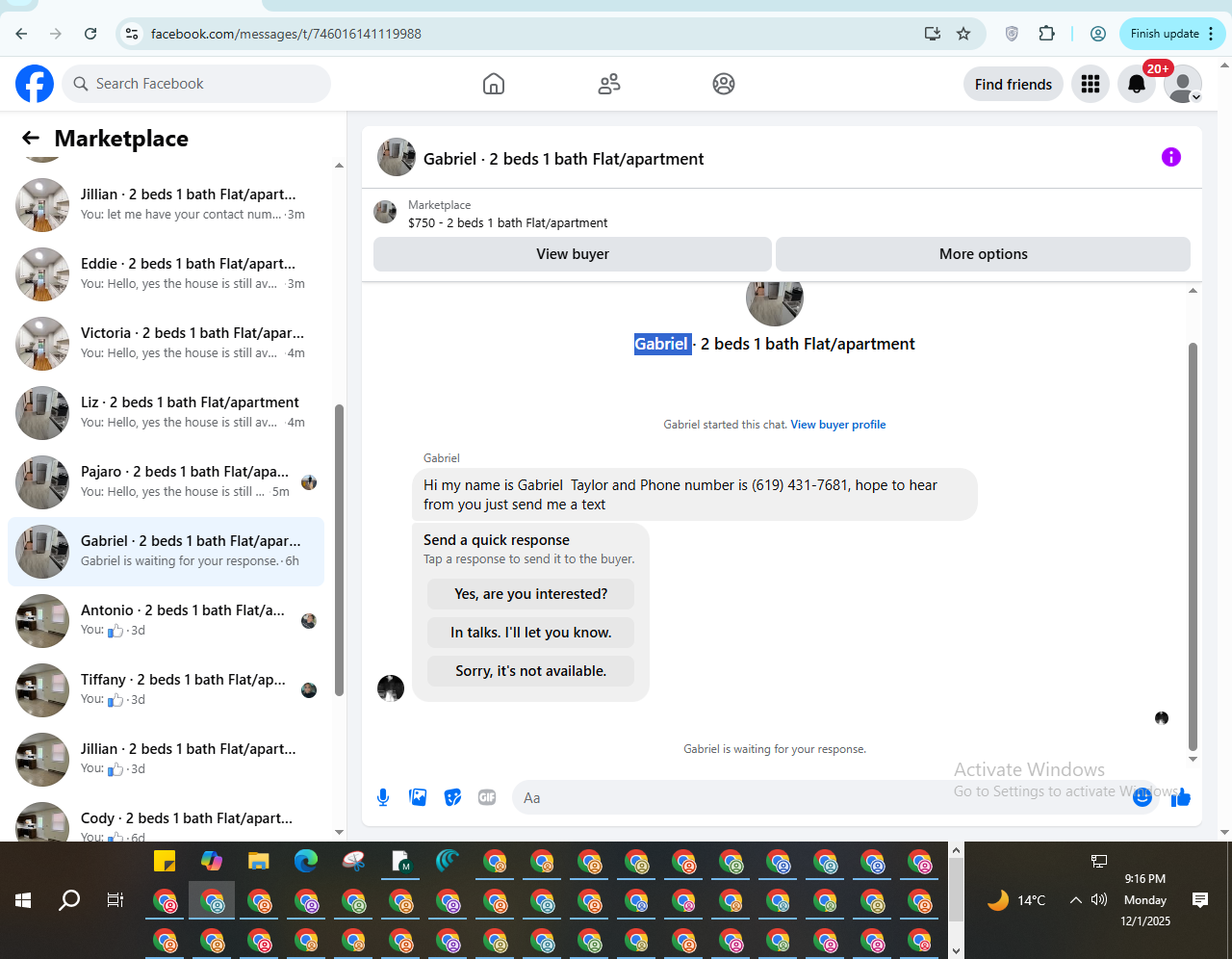Click the browser forward arrow
Viewport: 1232px width, 959px height.
coord(56,34)
